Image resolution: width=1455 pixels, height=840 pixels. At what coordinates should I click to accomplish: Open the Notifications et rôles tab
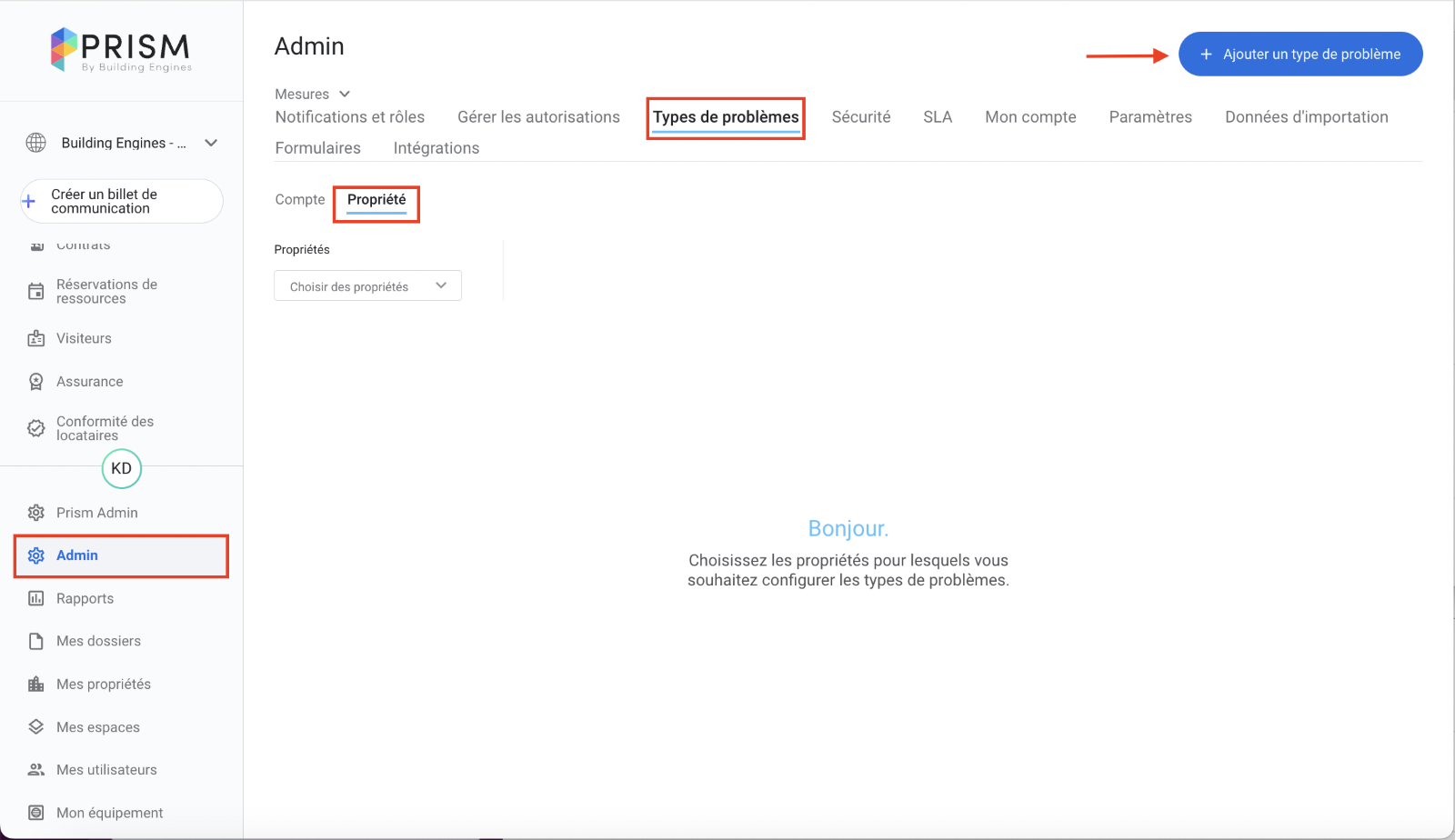[x=350, y=117]
